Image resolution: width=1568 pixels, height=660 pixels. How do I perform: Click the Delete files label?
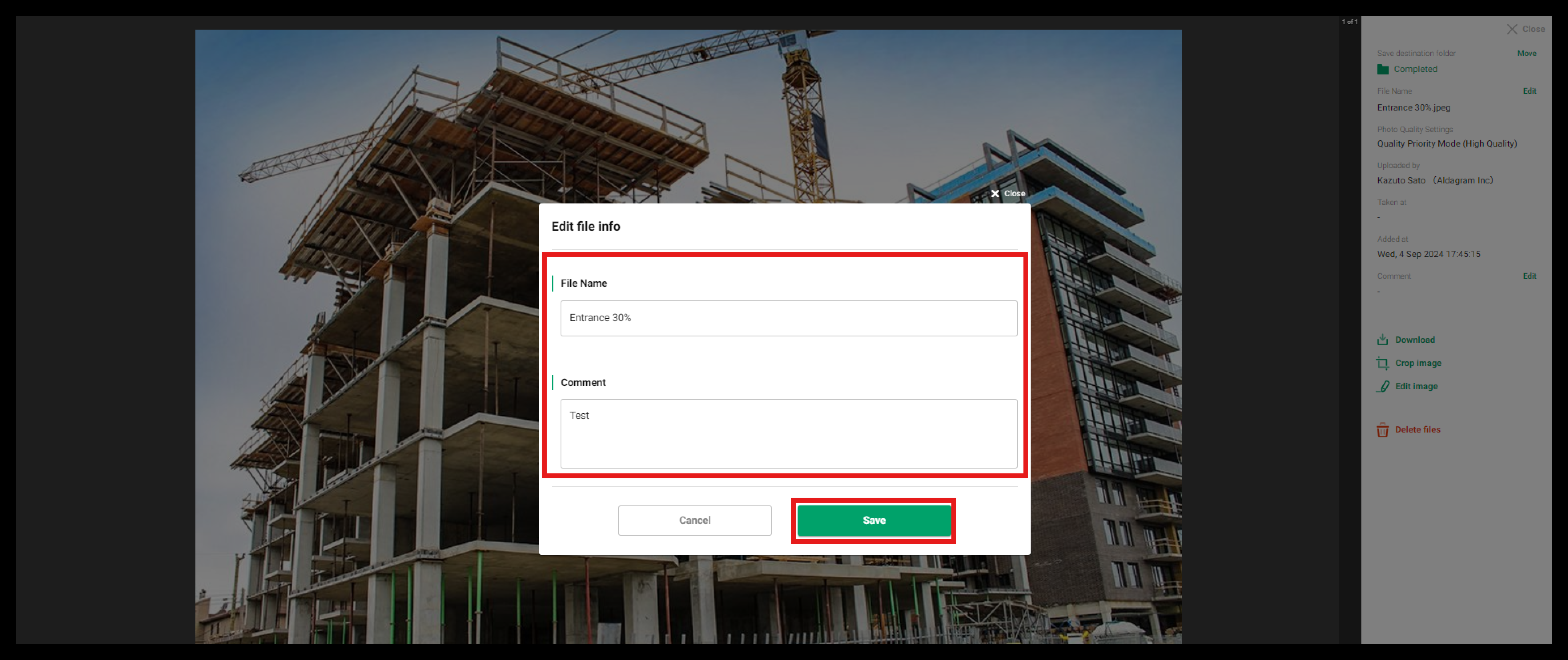click(x=1417, y=430)
